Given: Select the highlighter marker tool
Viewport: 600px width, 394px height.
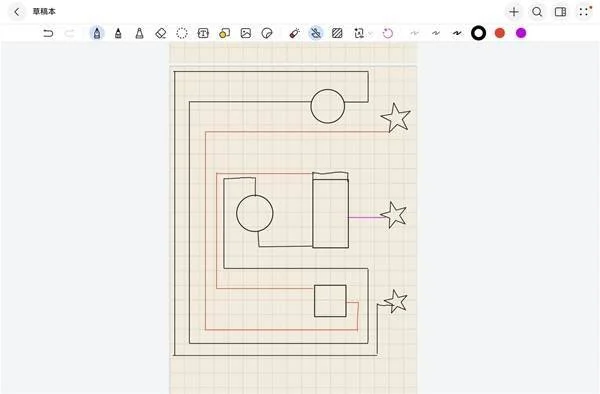Looking at the screenshot, I should (140, 33).
